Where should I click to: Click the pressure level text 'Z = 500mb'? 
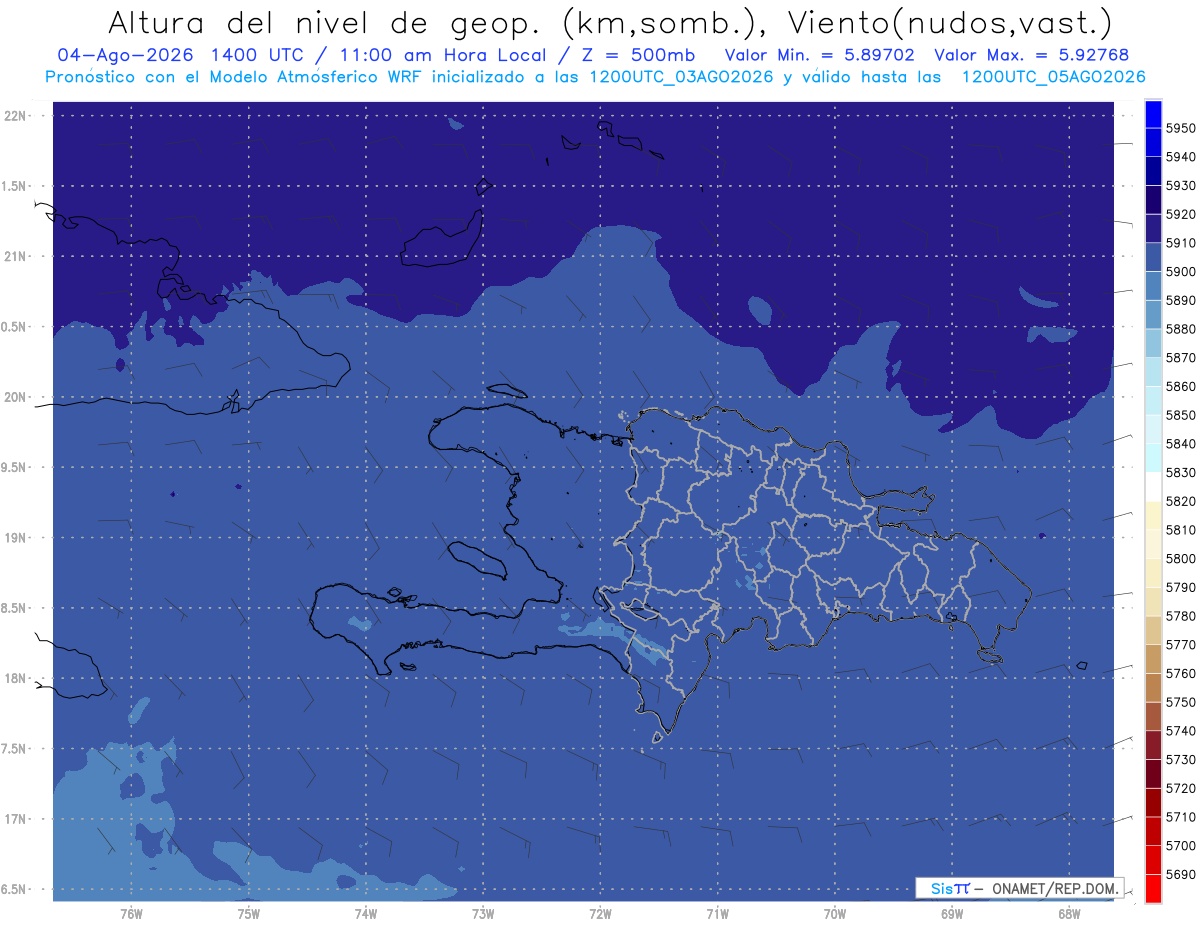(x=634, y=55)
